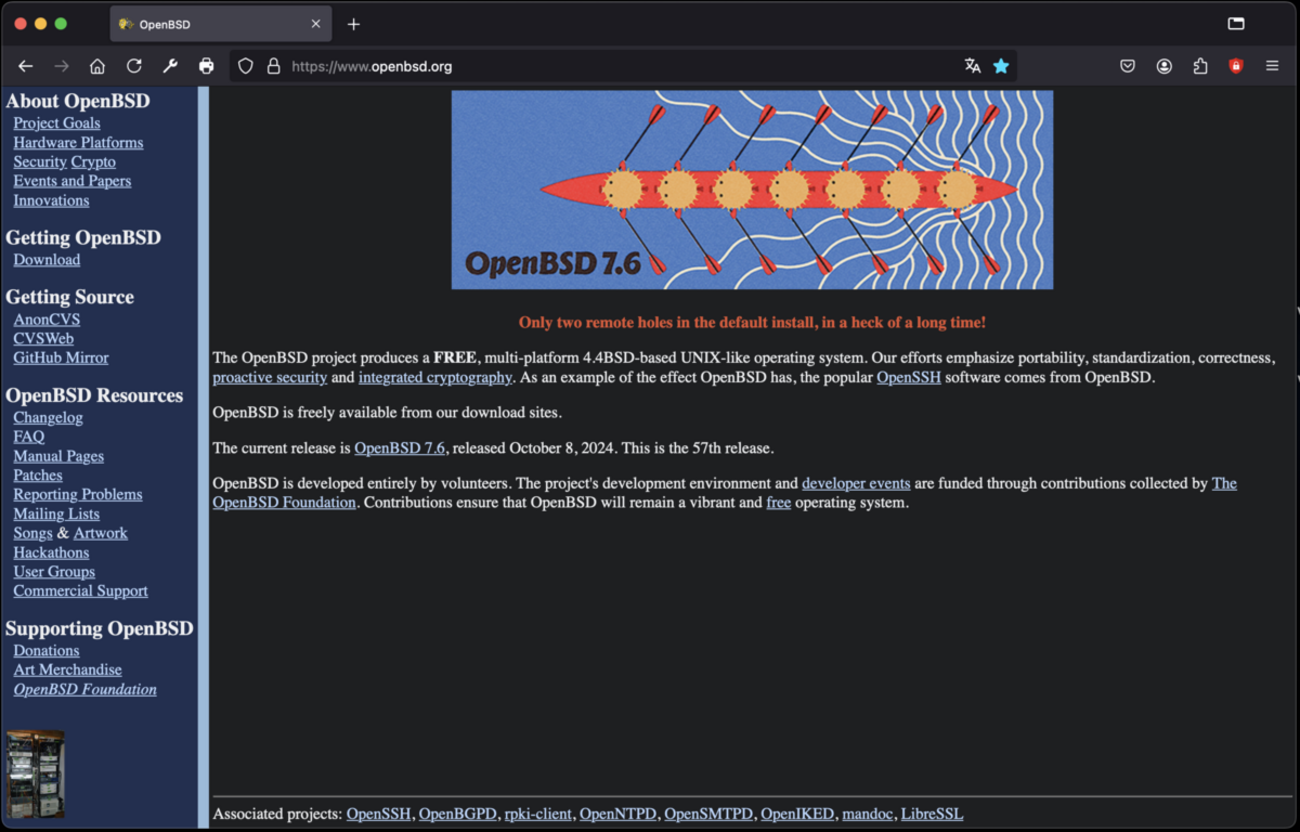Click the red shield extension icon
Image resolution: width=1300 pixels, height=832 pixels.
pos(1236,66)
